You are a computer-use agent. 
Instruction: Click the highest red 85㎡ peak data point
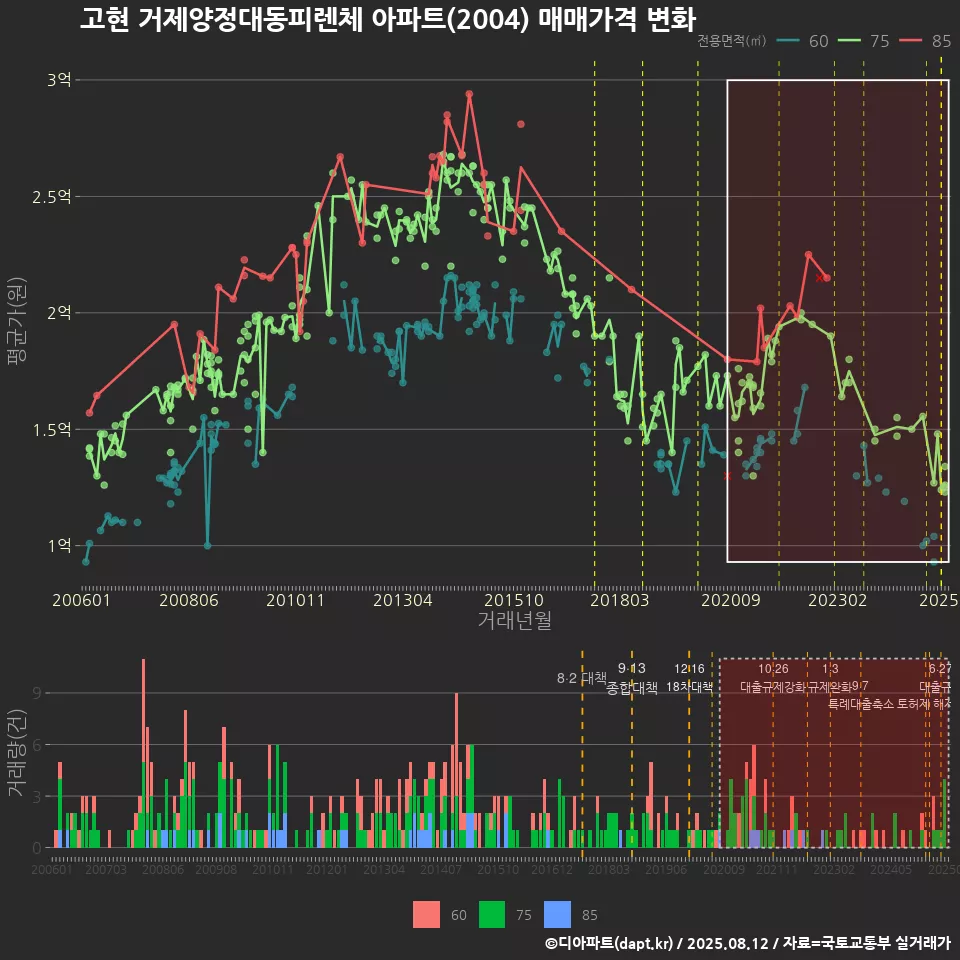[469, 94]
